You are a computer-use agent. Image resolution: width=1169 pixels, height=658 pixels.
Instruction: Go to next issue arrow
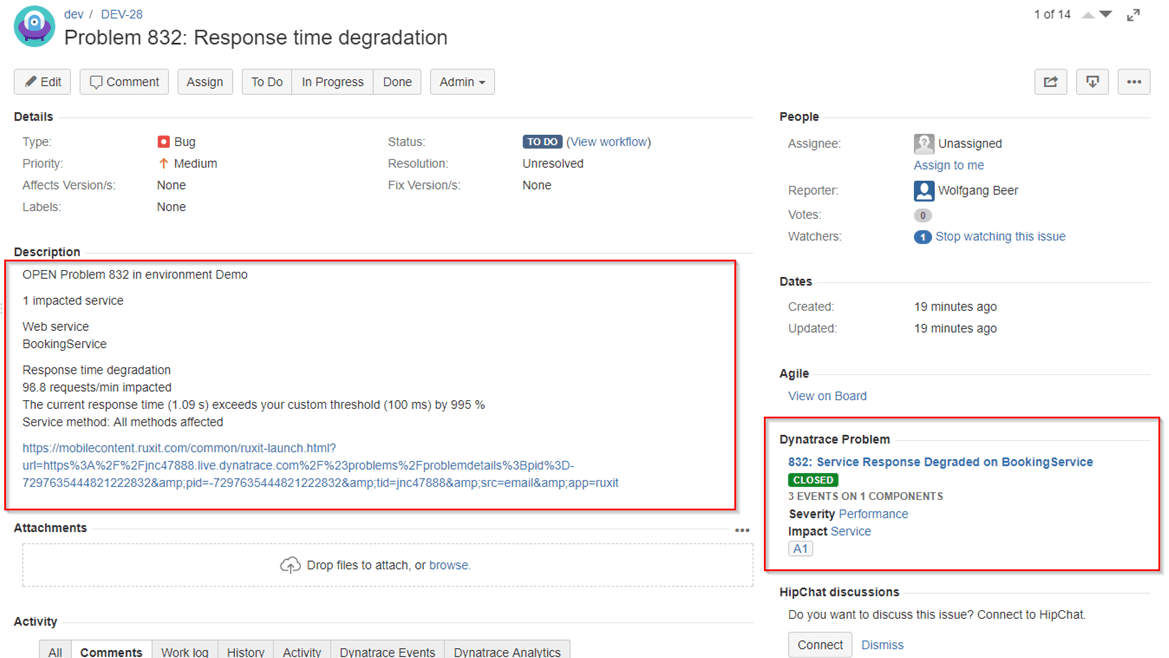pos(1106,15)
